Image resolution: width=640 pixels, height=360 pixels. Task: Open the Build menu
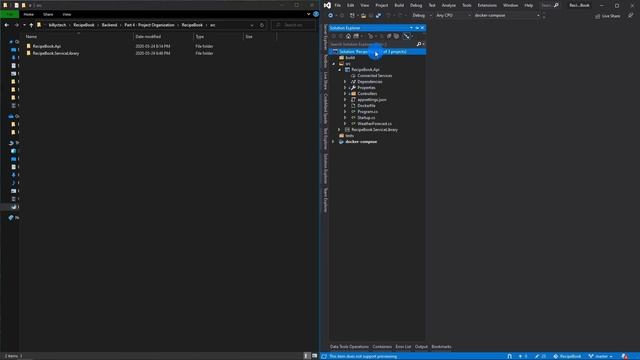coord(399,5)
